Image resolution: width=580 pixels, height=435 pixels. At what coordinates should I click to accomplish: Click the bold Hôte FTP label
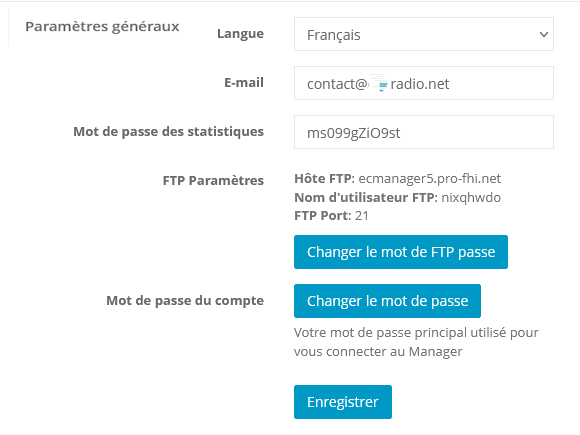324,179
